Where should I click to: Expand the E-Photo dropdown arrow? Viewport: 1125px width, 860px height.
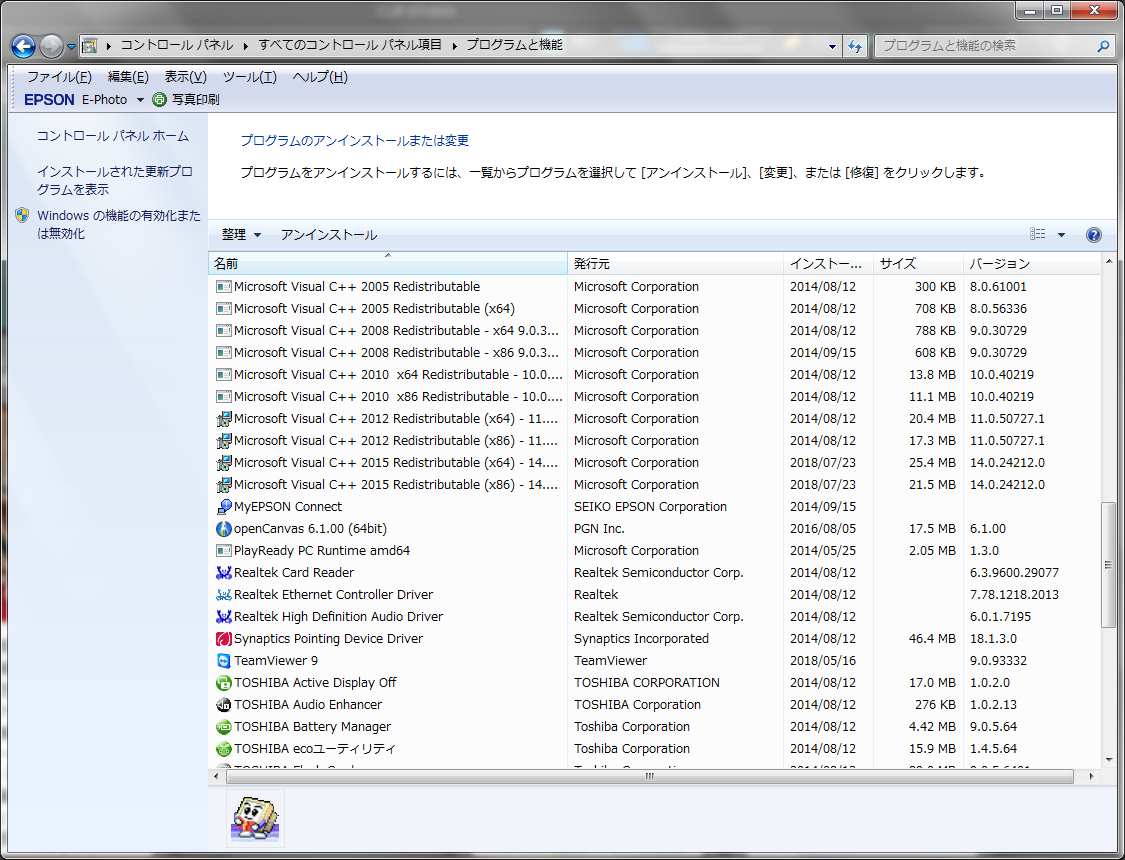(139, 100)
